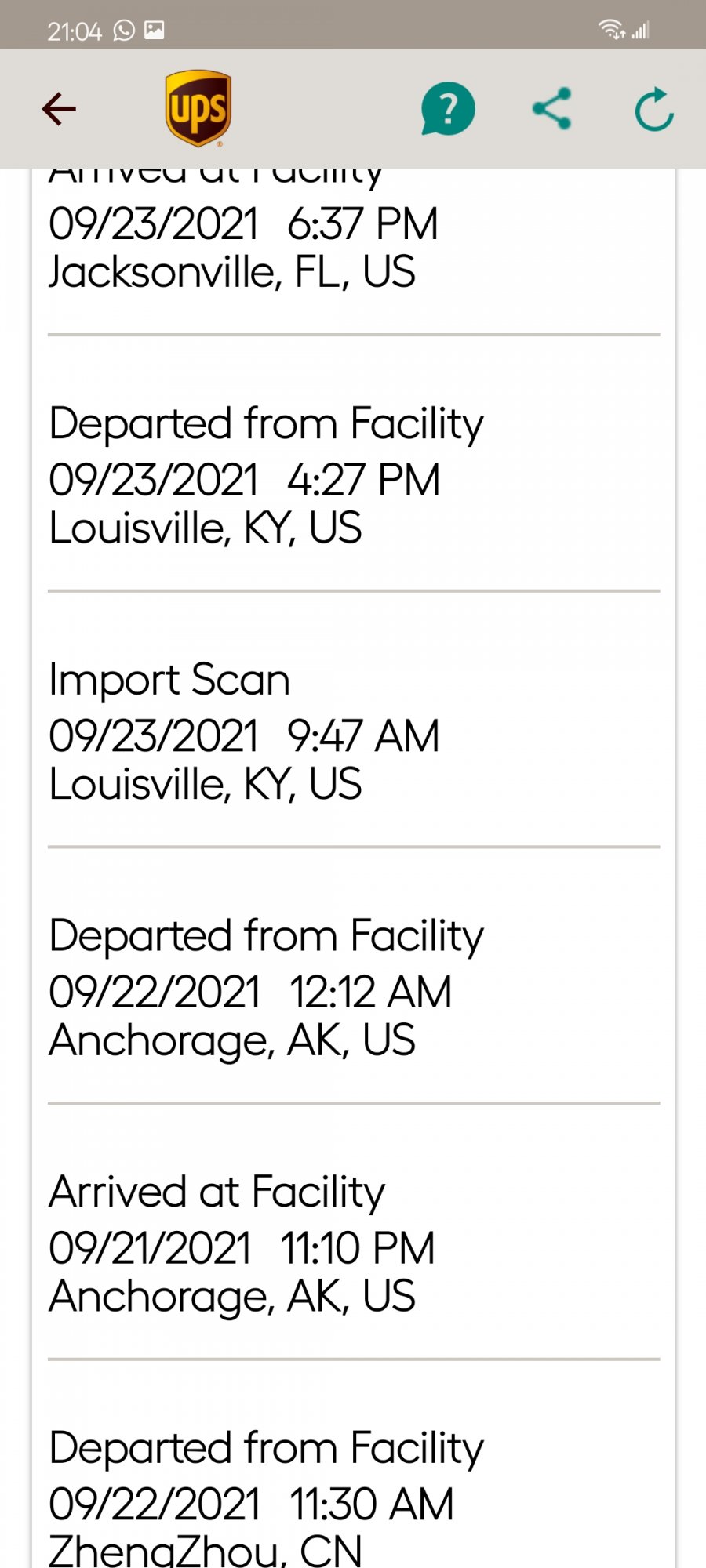Image resolution: width=706 pixels, height=1568 pixels.
Task: Open the help chat question icon
Action: point(448,109)
